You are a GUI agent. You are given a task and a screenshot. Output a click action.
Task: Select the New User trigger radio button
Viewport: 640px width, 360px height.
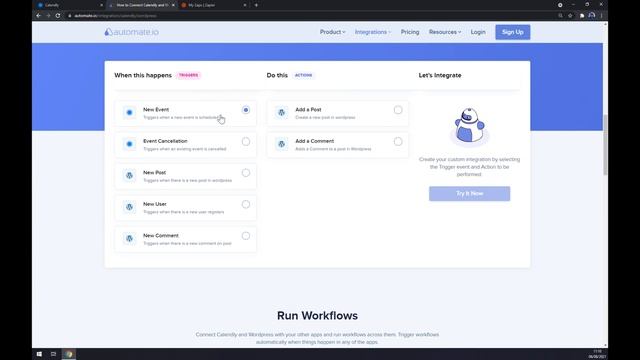pos(246,204)
